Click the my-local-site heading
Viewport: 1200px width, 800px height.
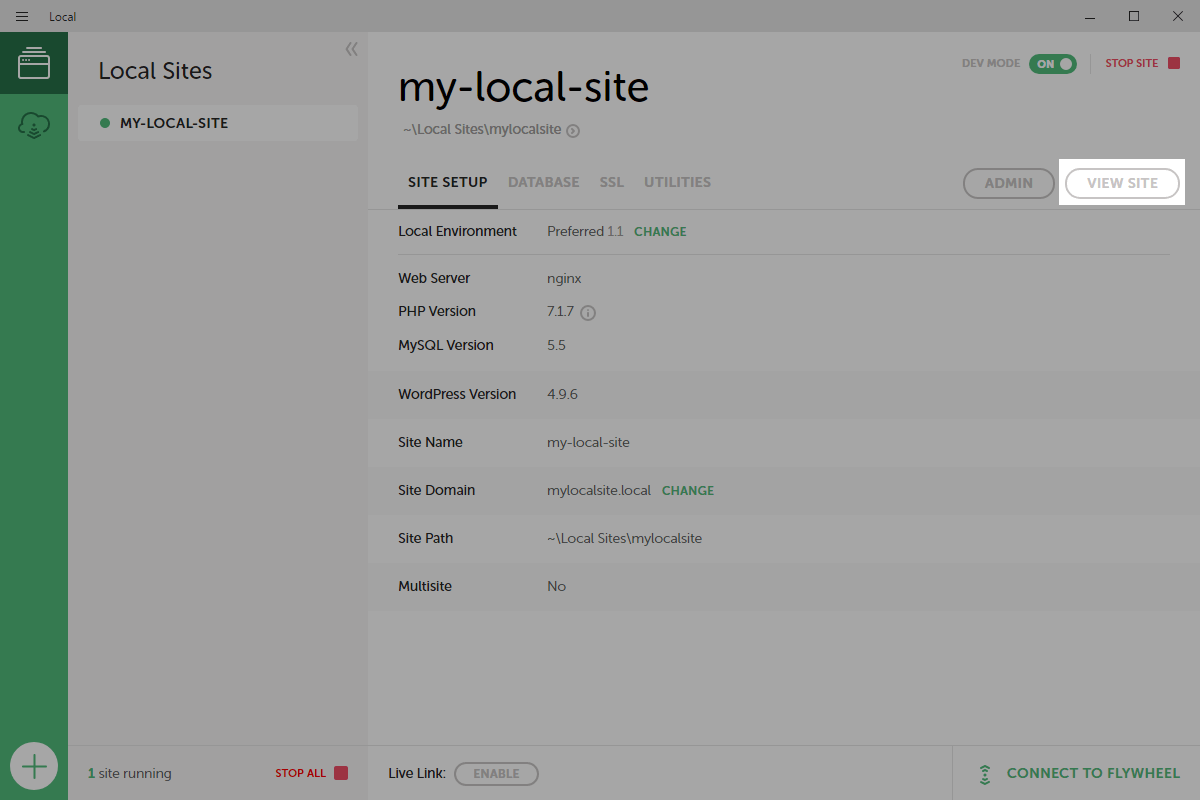pos(524,88)
